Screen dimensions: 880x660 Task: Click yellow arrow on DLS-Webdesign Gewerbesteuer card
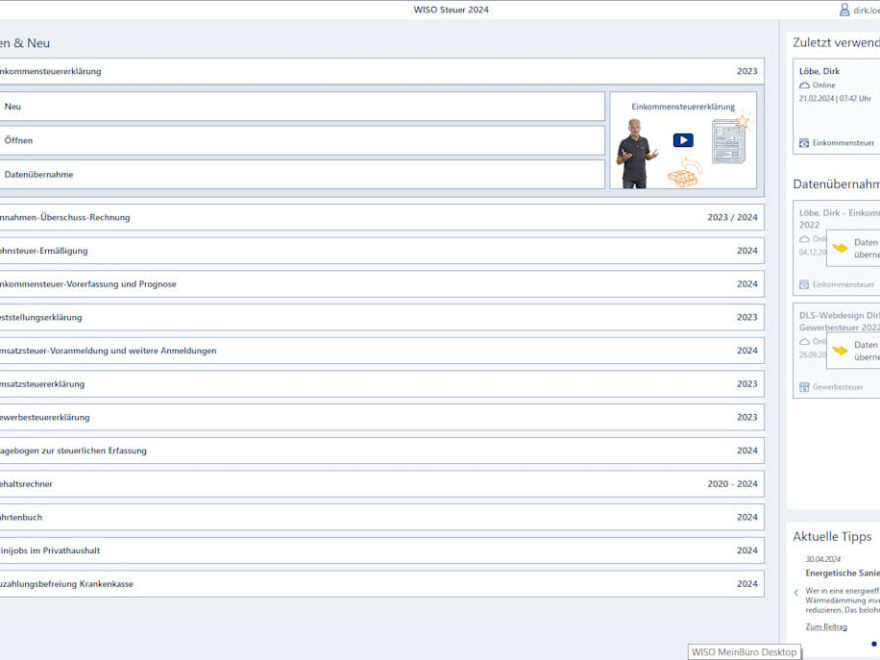point(840,350)
